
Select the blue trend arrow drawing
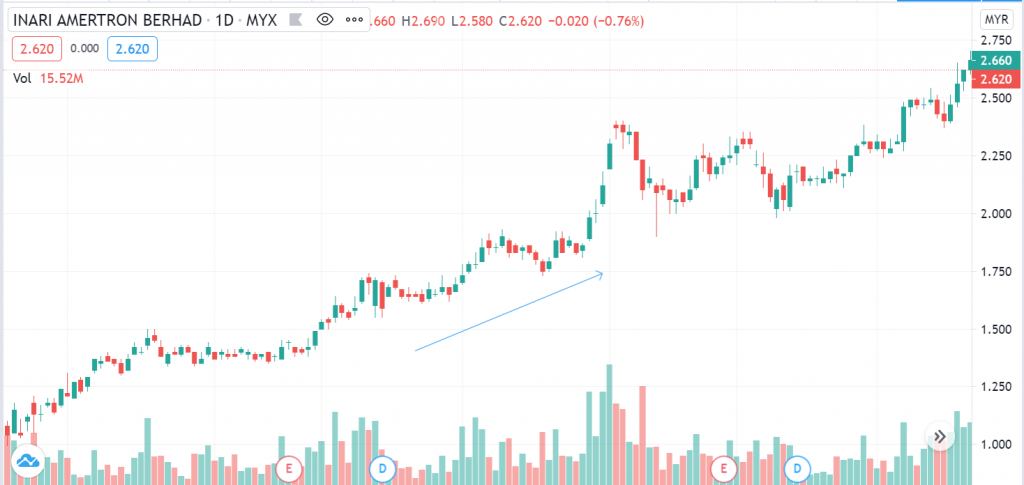(x=508, y=311)
